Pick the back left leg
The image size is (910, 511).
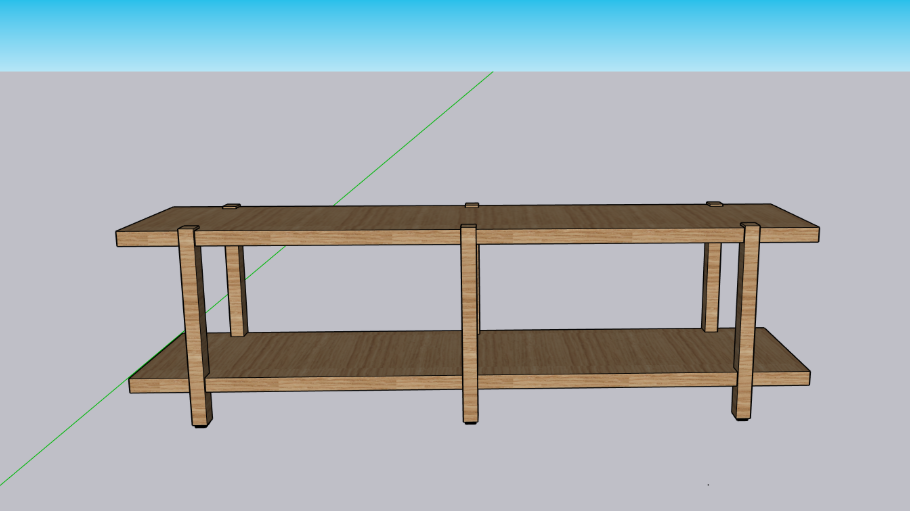[236, 290]
